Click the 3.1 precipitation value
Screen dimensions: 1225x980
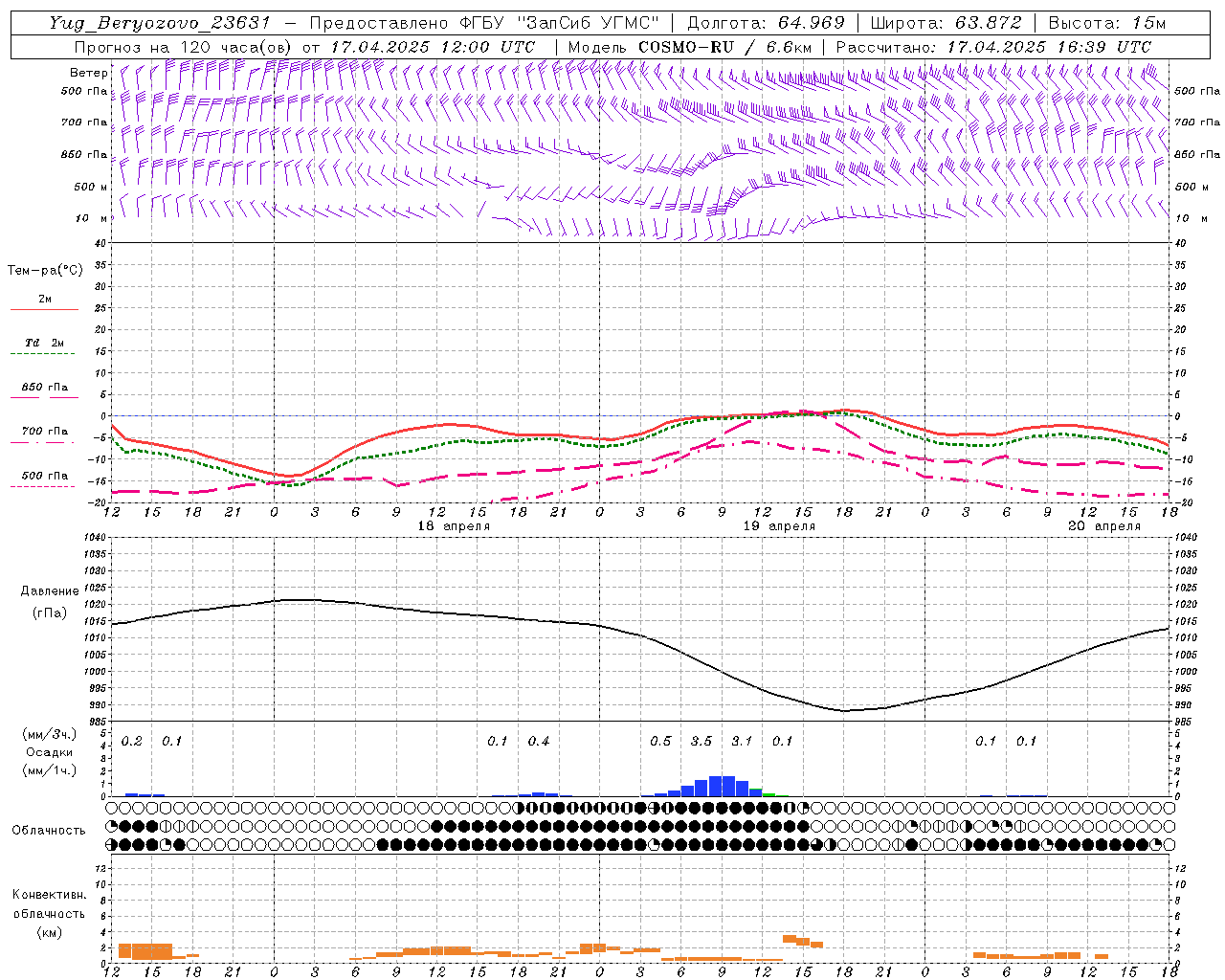click(742, 742)
